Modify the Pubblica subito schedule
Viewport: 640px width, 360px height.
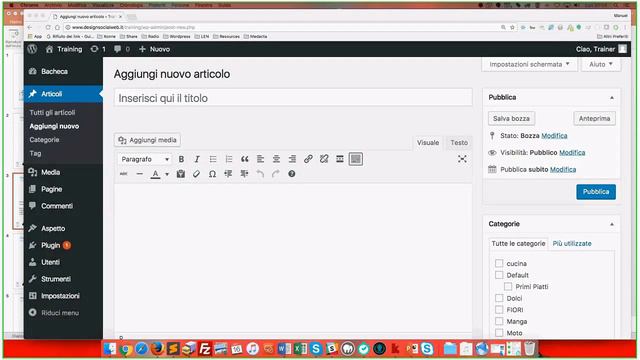(563, 169)
